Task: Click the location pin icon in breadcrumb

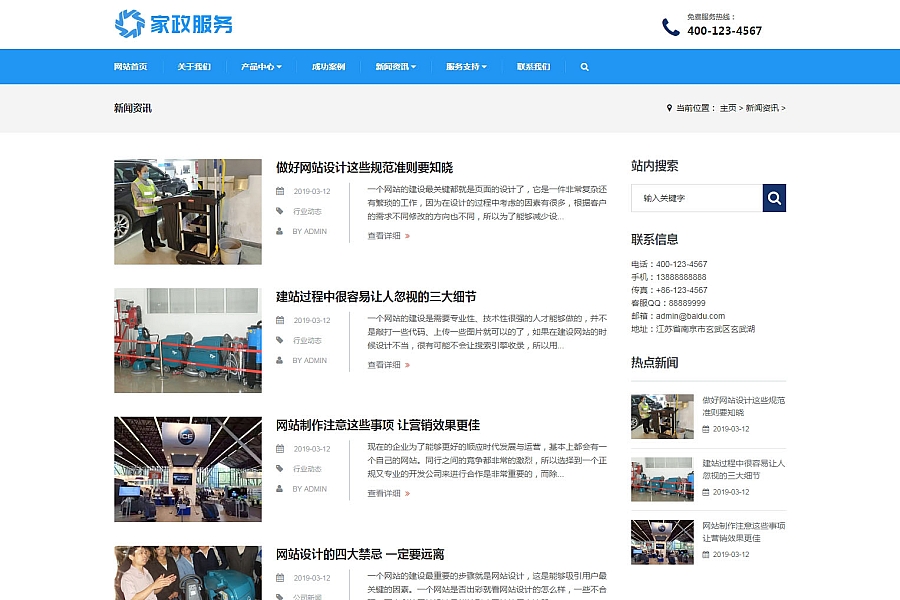Action: pos(669,108)
